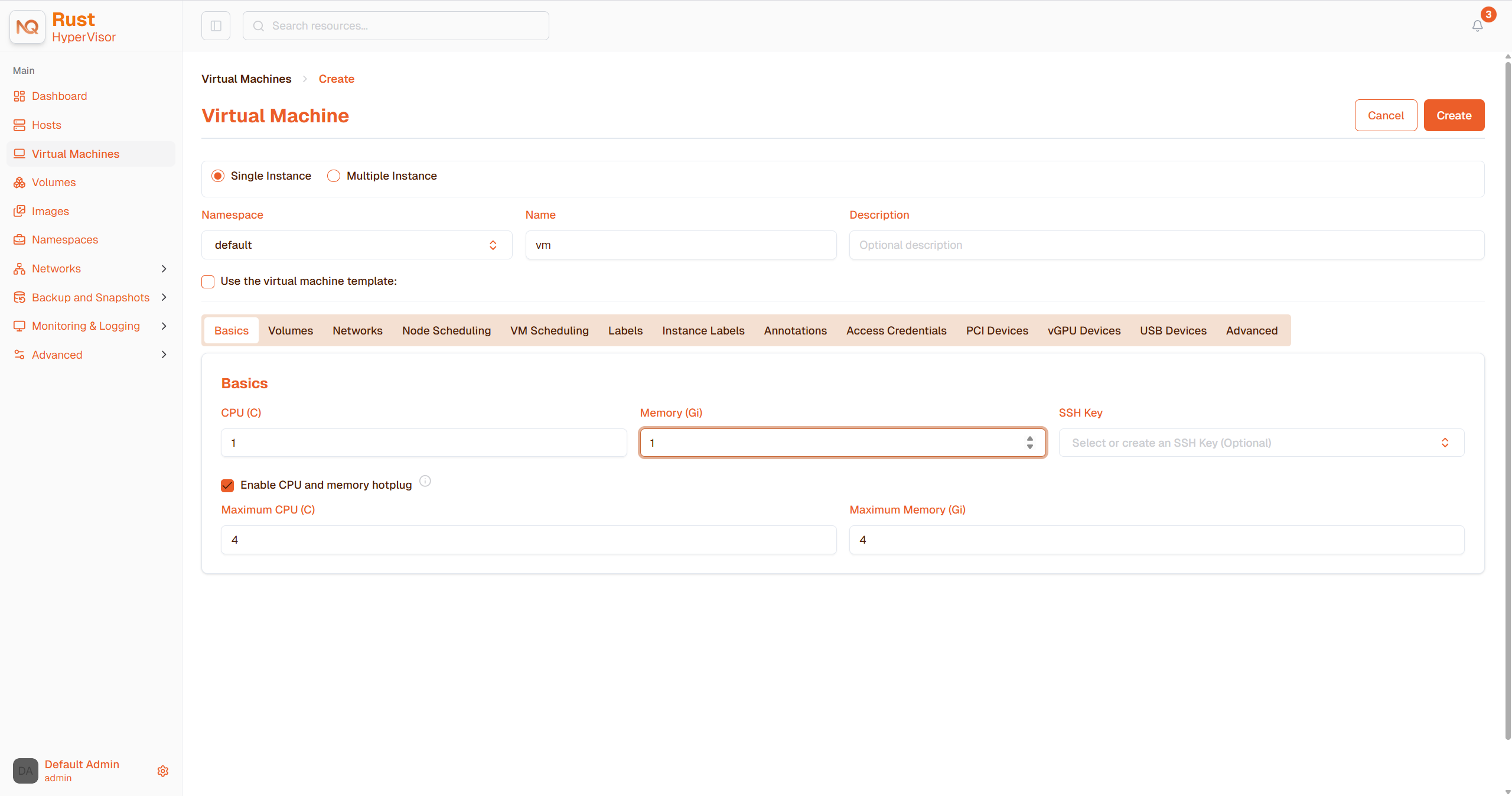
Task: Switch to the Volumes tab
Action: 291,331
